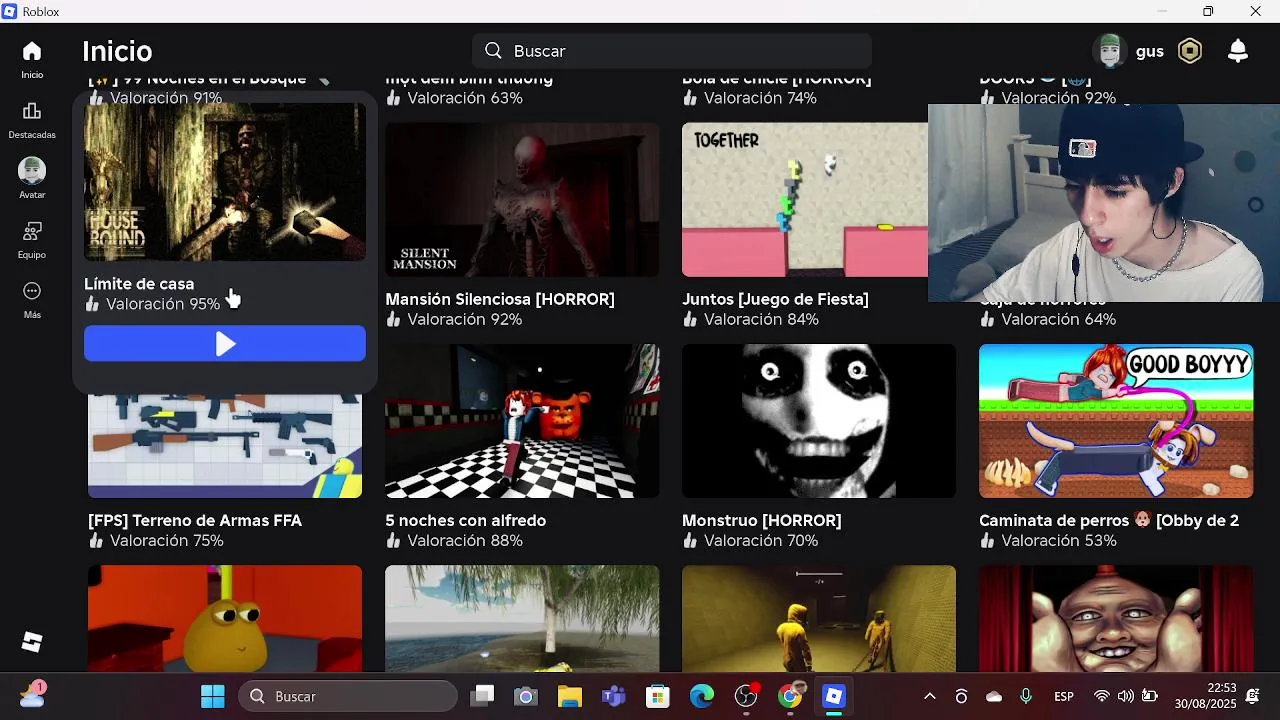Open Microsoft Store from taskbar

(x=657, y=696)
